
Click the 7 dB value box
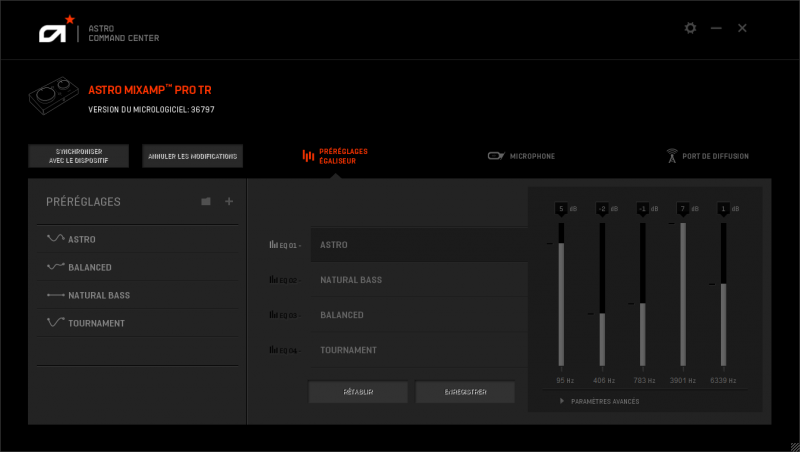point(683,209)
